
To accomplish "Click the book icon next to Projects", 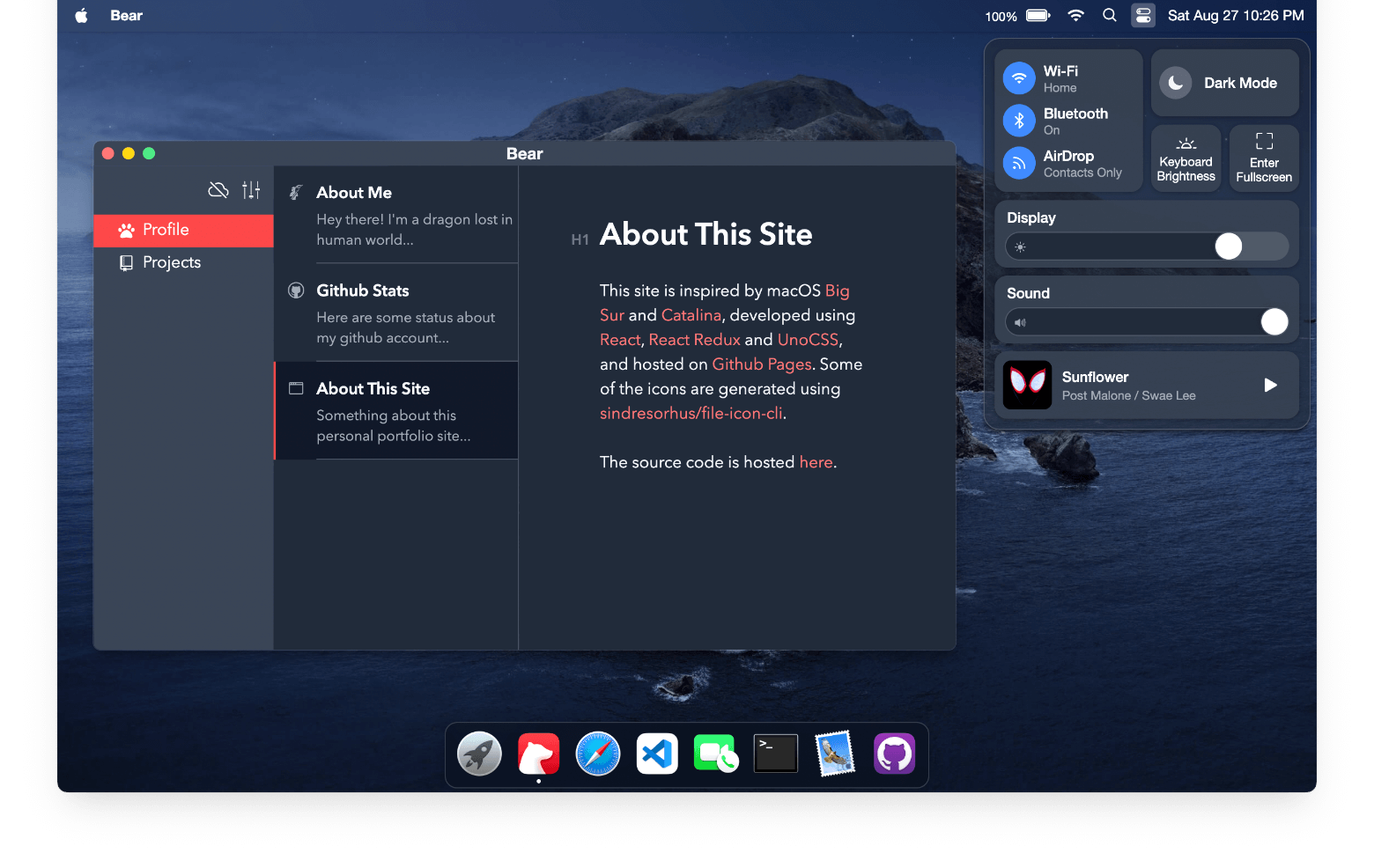I will click(127, 262).
